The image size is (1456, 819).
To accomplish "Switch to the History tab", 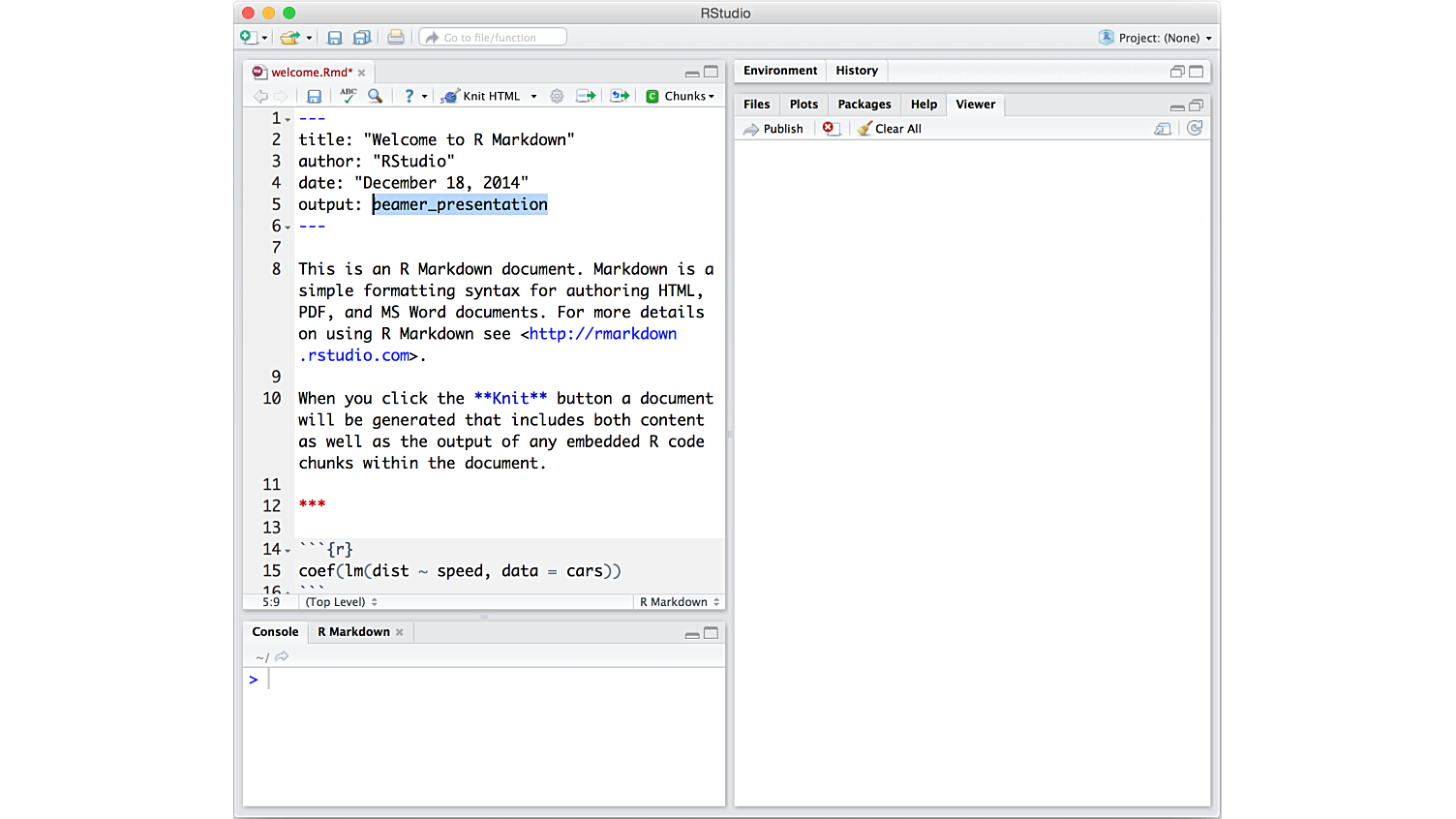I will point(856,71).
